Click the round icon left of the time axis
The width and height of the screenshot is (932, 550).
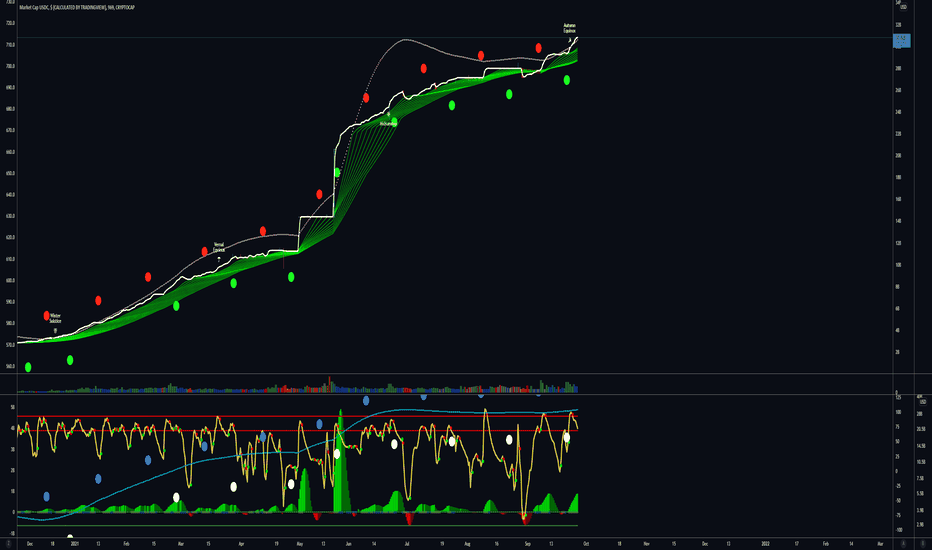coord(8,543)
